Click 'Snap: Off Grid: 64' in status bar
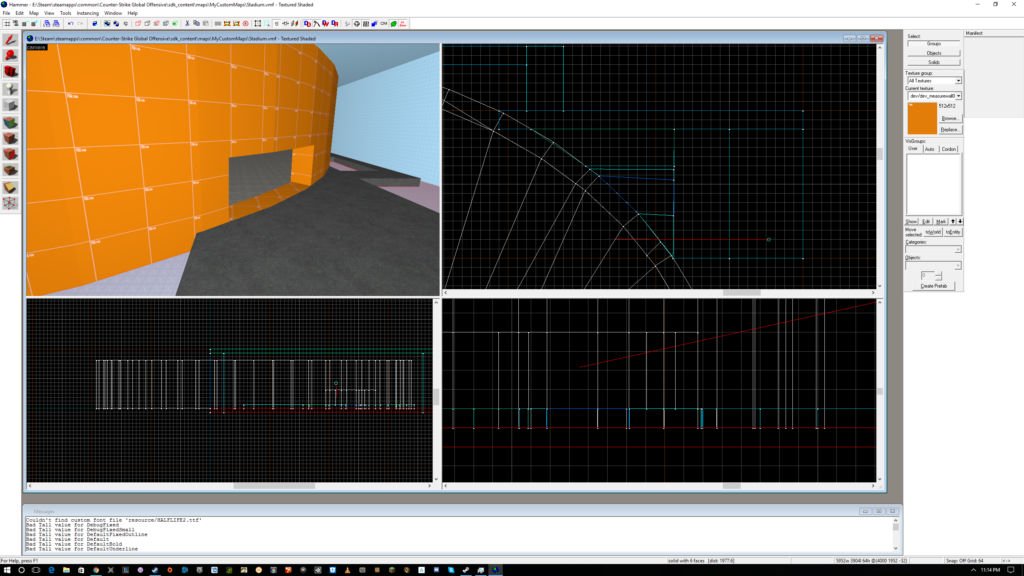 tap(965, 561)
